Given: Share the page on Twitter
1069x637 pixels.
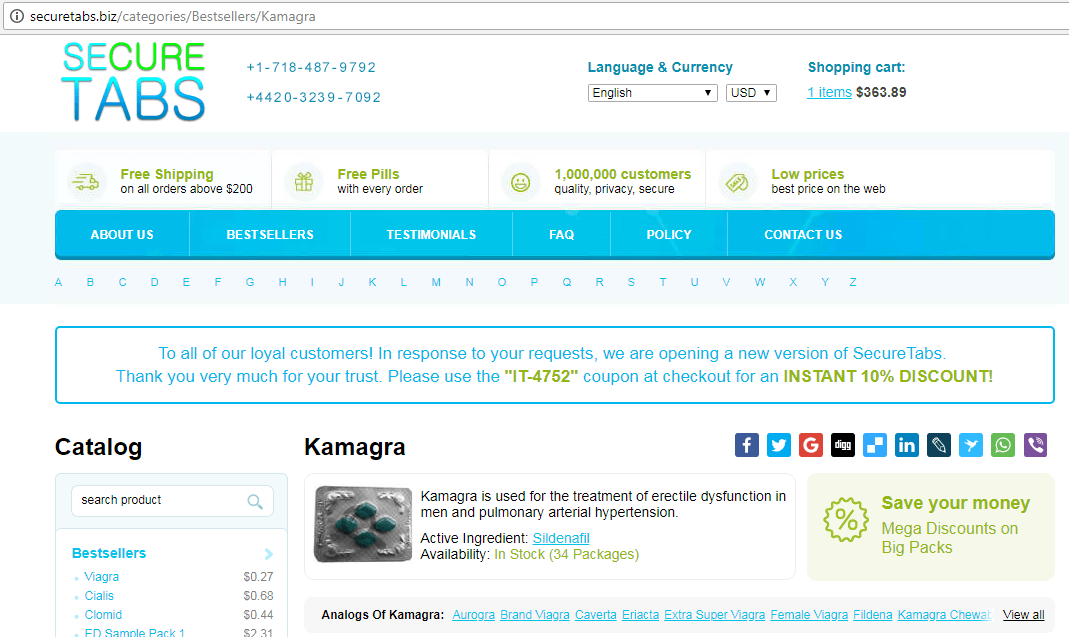Looking at the screenshot, I should (779, 445).
